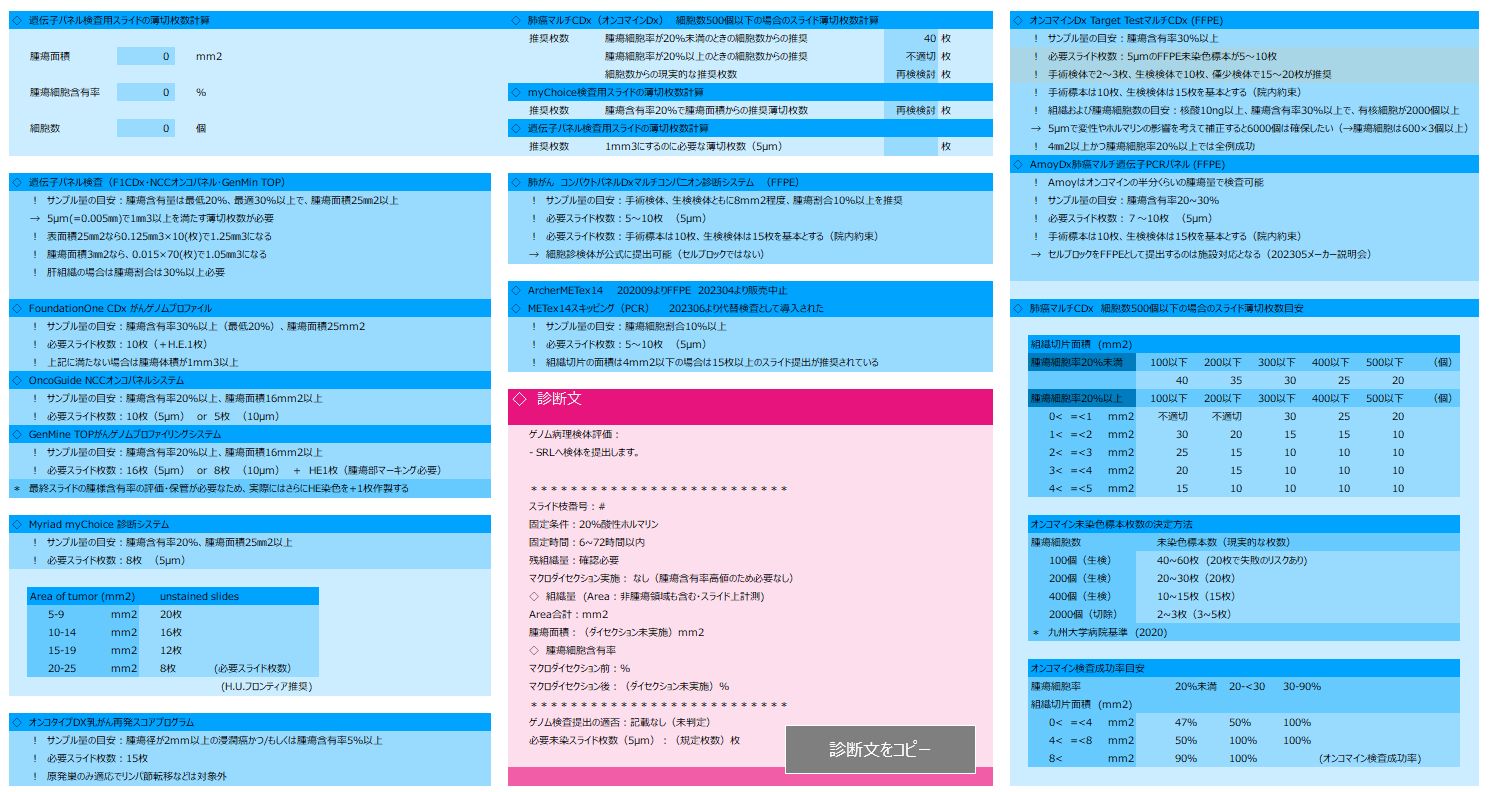Click the FoundationOne CDx がんゲノムプロファイル header
Viewport: 1496px width, 792px height.
click(x=250, y=308)
